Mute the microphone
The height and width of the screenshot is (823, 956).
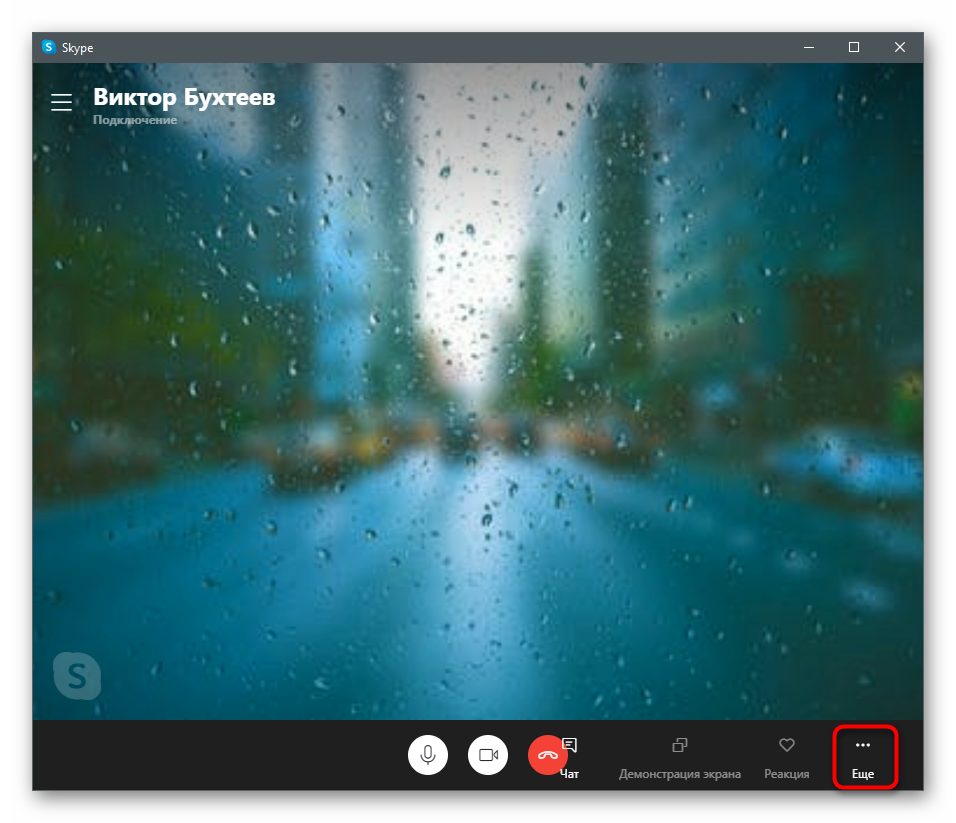[x=428, y=755]
